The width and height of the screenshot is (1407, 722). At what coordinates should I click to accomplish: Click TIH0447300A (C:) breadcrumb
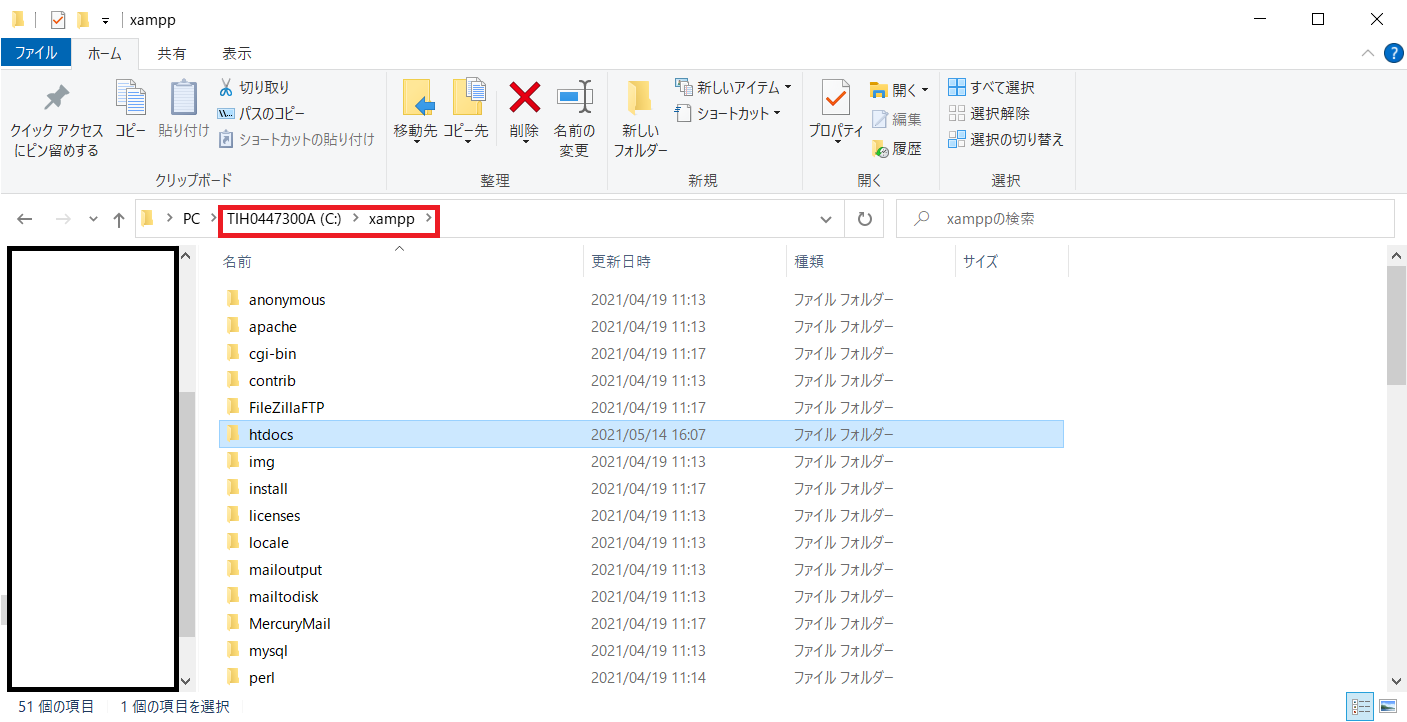pos(285,219)
